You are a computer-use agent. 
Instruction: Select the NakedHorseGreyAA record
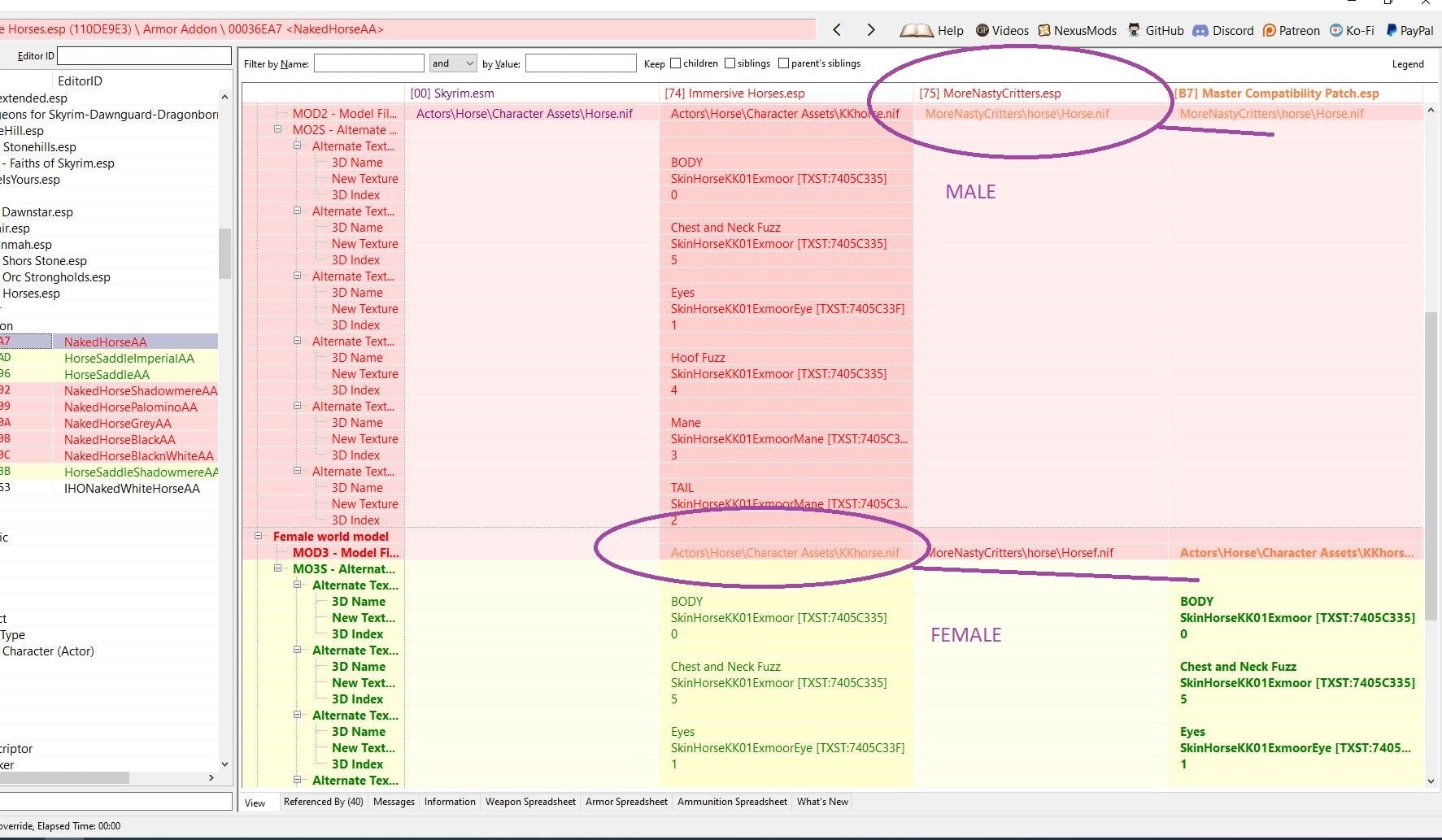[x=118, y=423]
